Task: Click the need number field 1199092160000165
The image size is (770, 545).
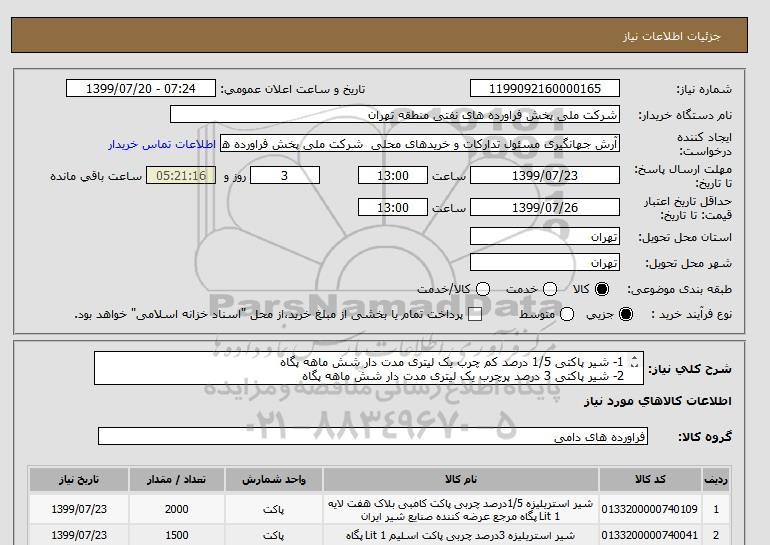Action: 545,88
